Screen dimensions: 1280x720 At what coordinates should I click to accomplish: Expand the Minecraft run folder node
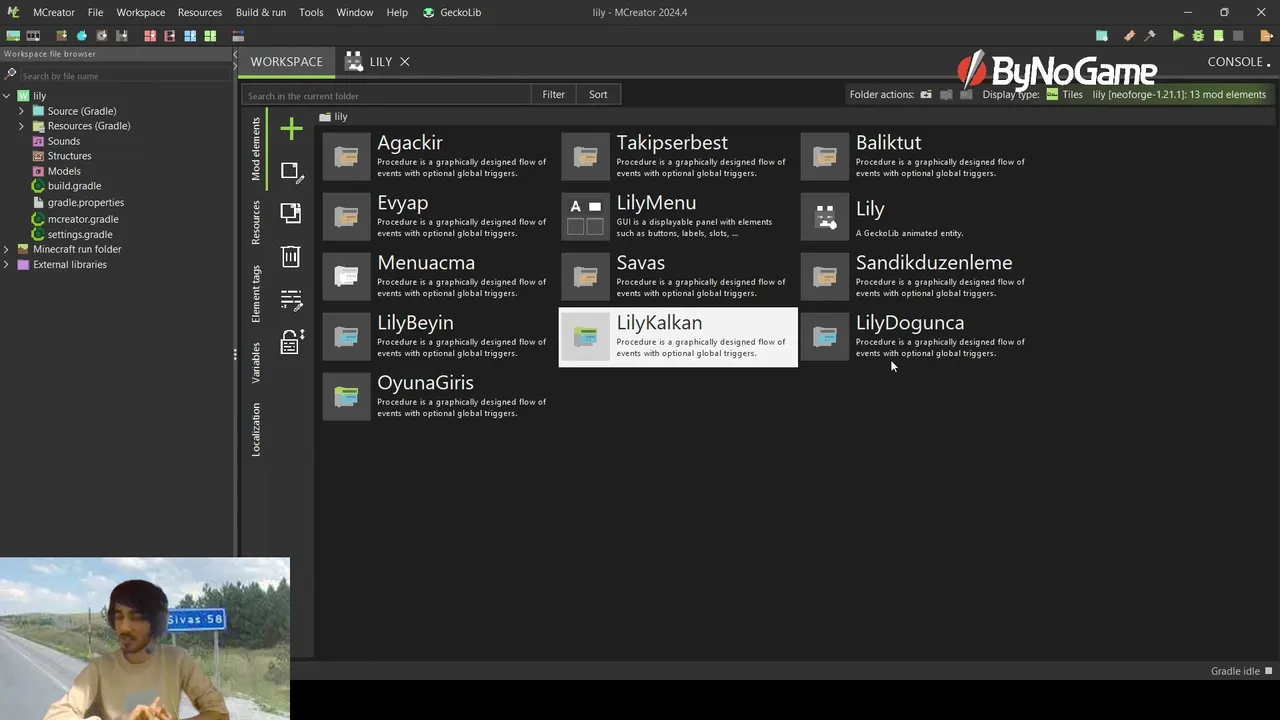[7, 249]
